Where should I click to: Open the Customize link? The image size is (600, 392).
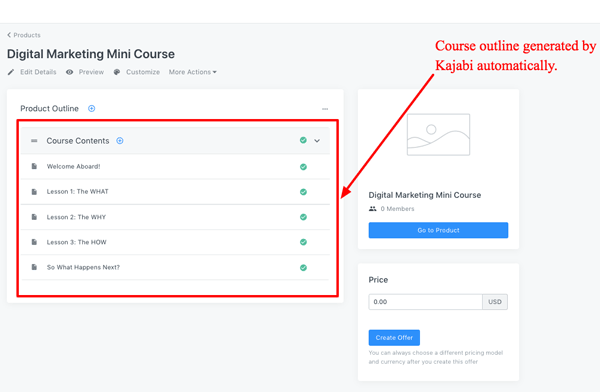143,72
